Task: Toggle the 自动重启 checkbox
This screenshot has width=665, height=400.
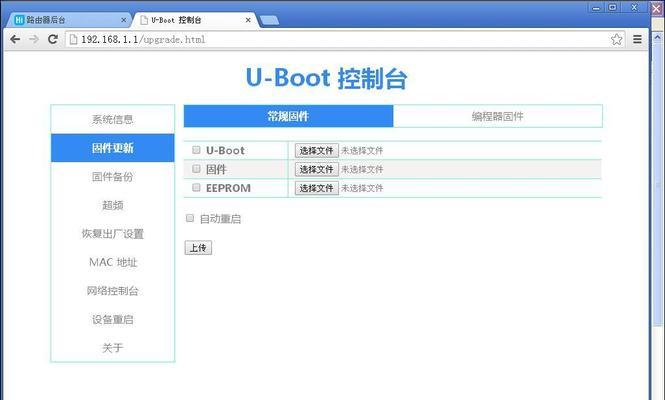Action: (190, 218)
